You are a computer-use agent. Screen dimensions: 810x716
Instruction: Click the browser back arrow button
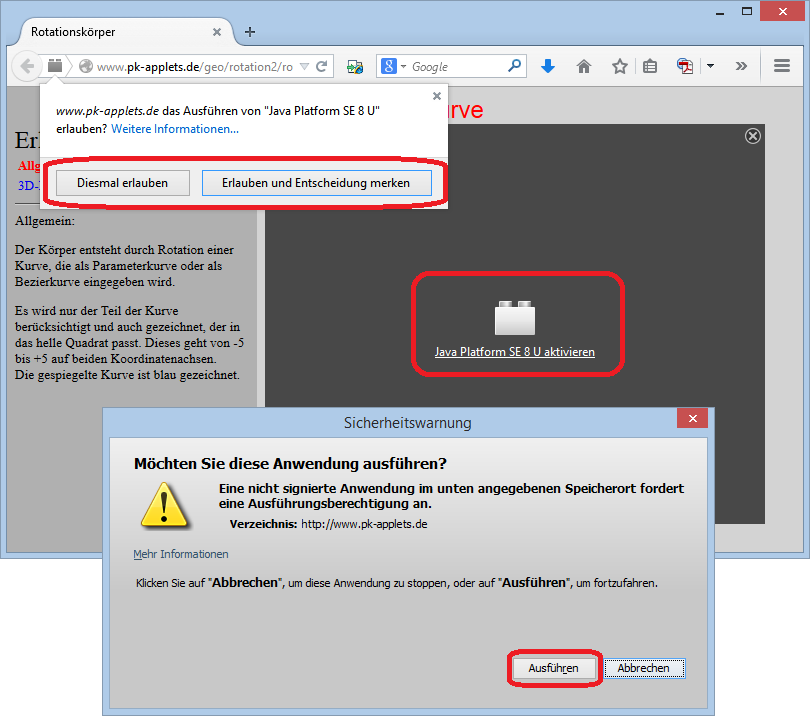pos(26,66)
